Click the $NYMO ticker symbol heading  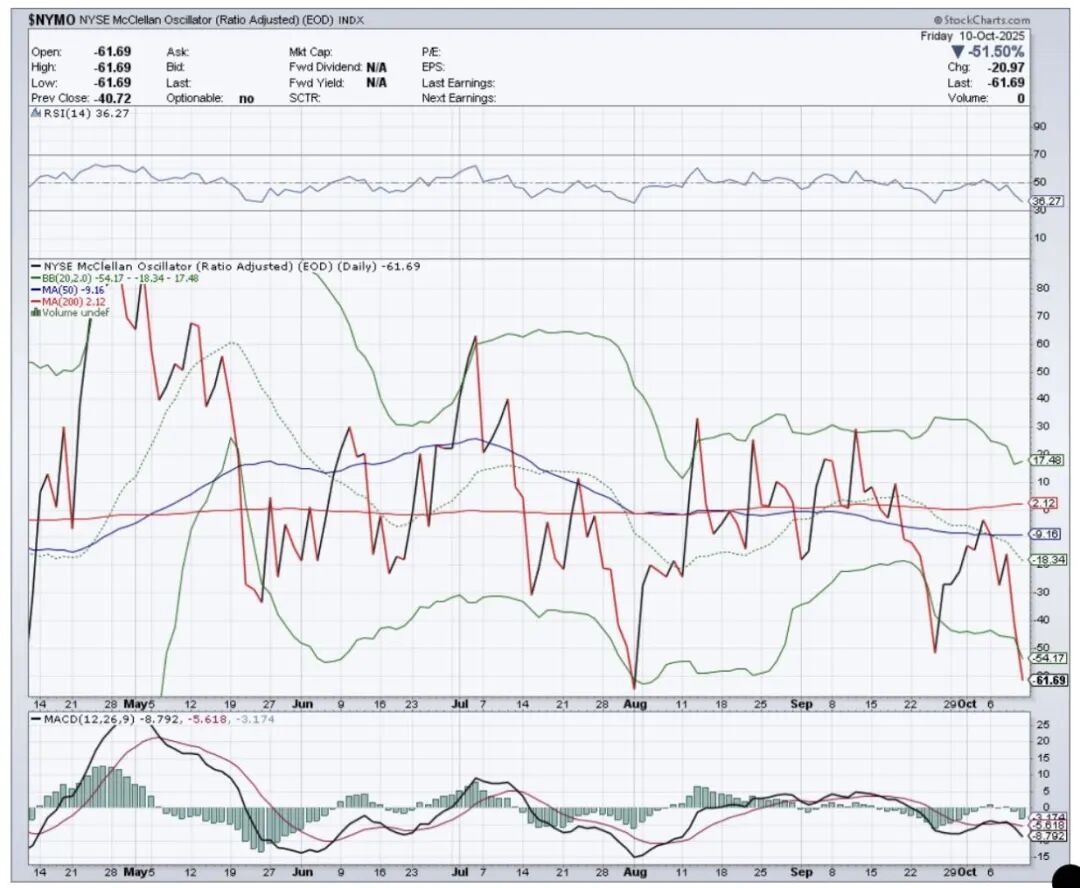coord(52,20)
